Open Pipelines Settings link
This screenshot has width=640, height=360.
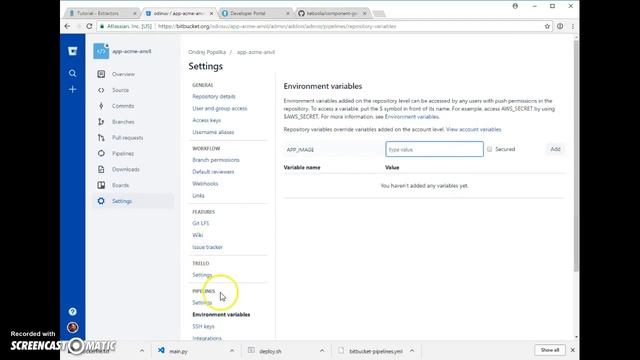pyautogui.click(x=202, y=302)
